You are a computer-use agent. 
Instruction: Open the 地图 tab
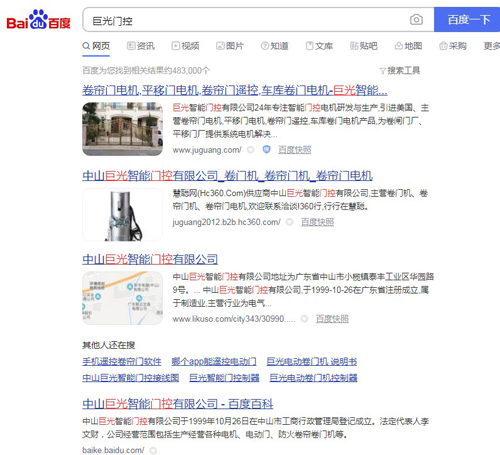[x=408, y=46]
